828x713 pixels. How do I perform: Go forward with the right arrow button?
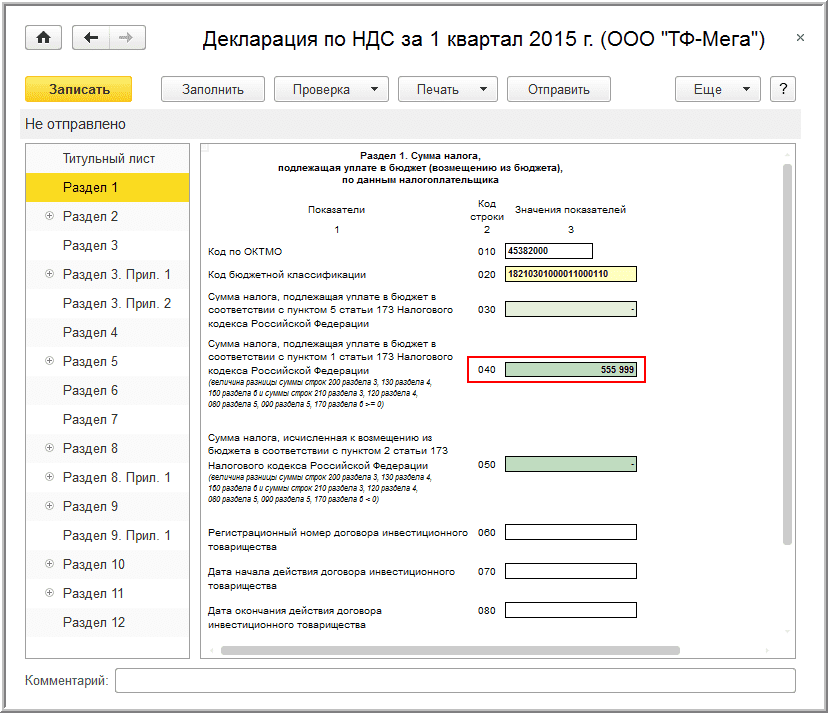[127, 37]
